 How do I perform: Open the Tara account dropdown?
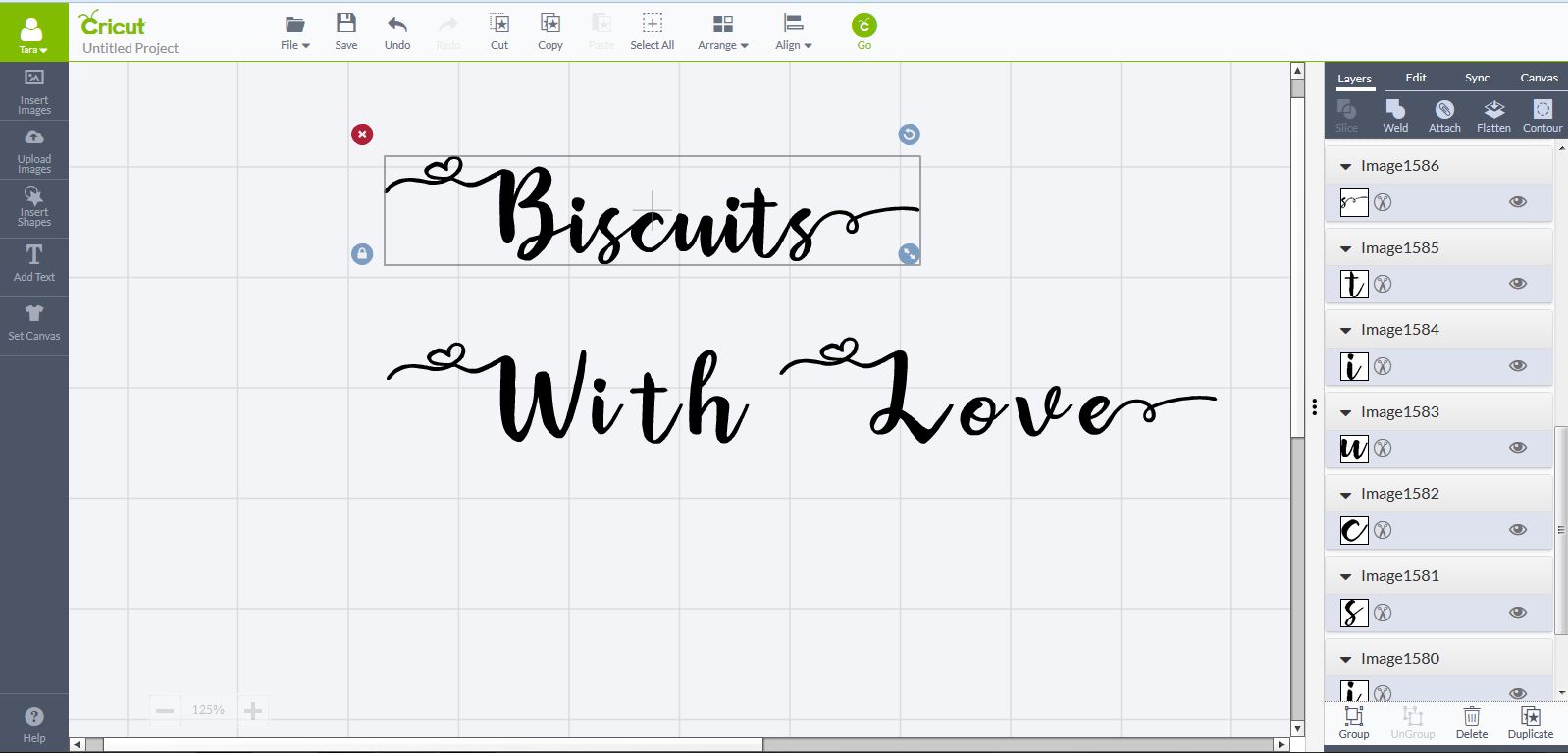click(33, 33)
